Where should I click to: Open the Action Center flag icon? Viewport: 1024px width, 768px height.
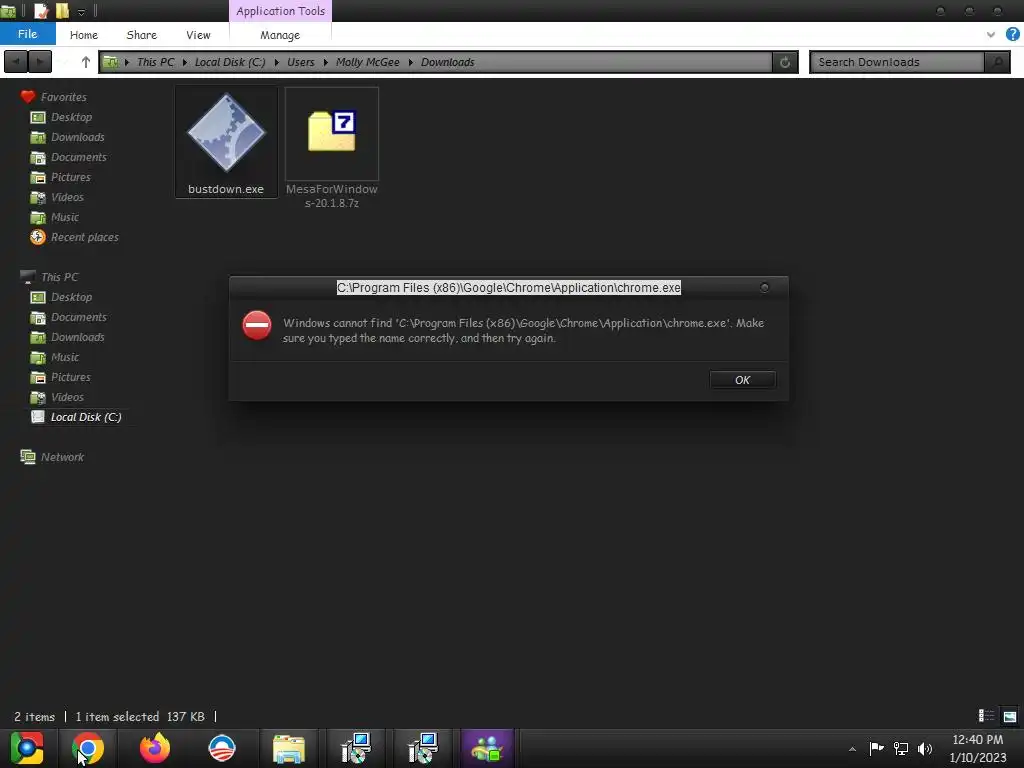pyautogui.click(x=876, y=748)
